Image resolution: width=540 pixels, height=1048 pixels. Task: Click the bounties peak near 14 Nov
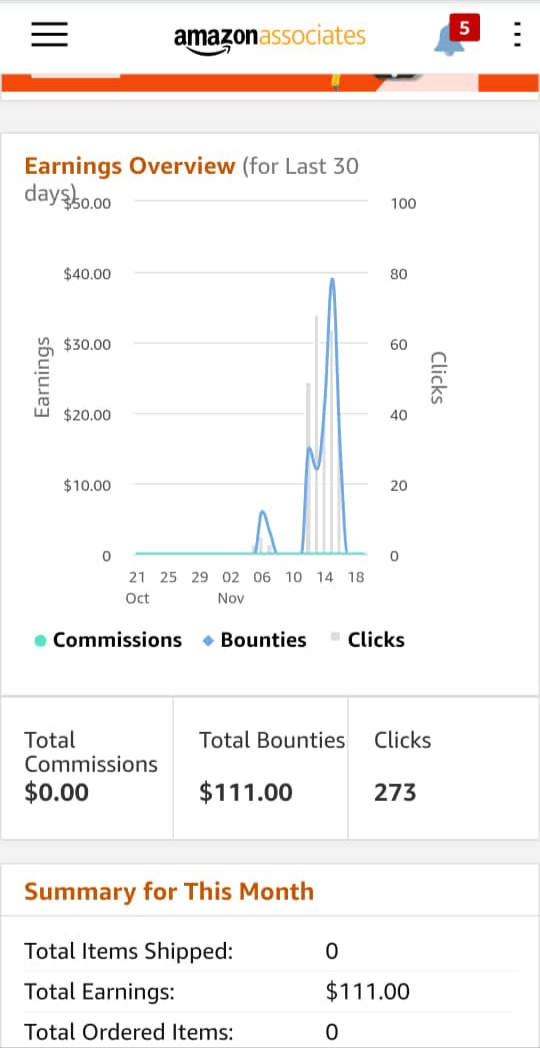[x=331, y=279]
